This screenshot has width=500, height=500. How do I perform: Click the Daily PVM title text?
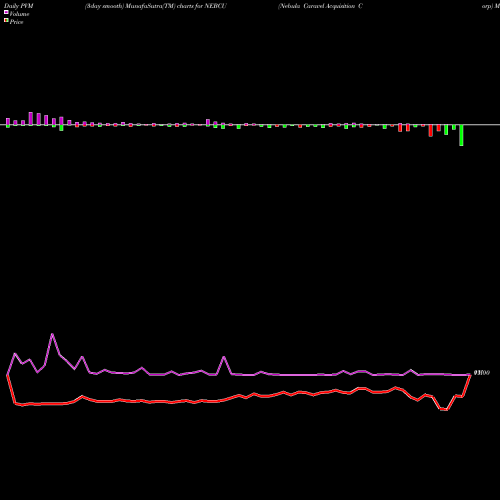click(19, 6)
